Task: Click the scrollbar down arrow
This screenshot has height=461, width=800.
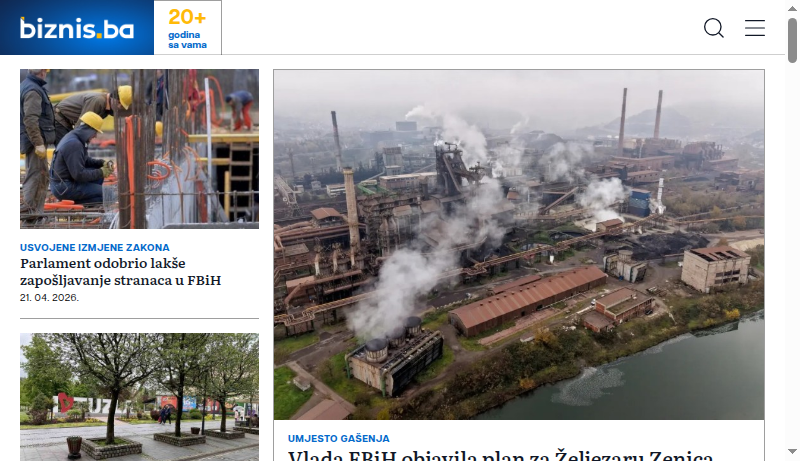Action: point(792,451)
